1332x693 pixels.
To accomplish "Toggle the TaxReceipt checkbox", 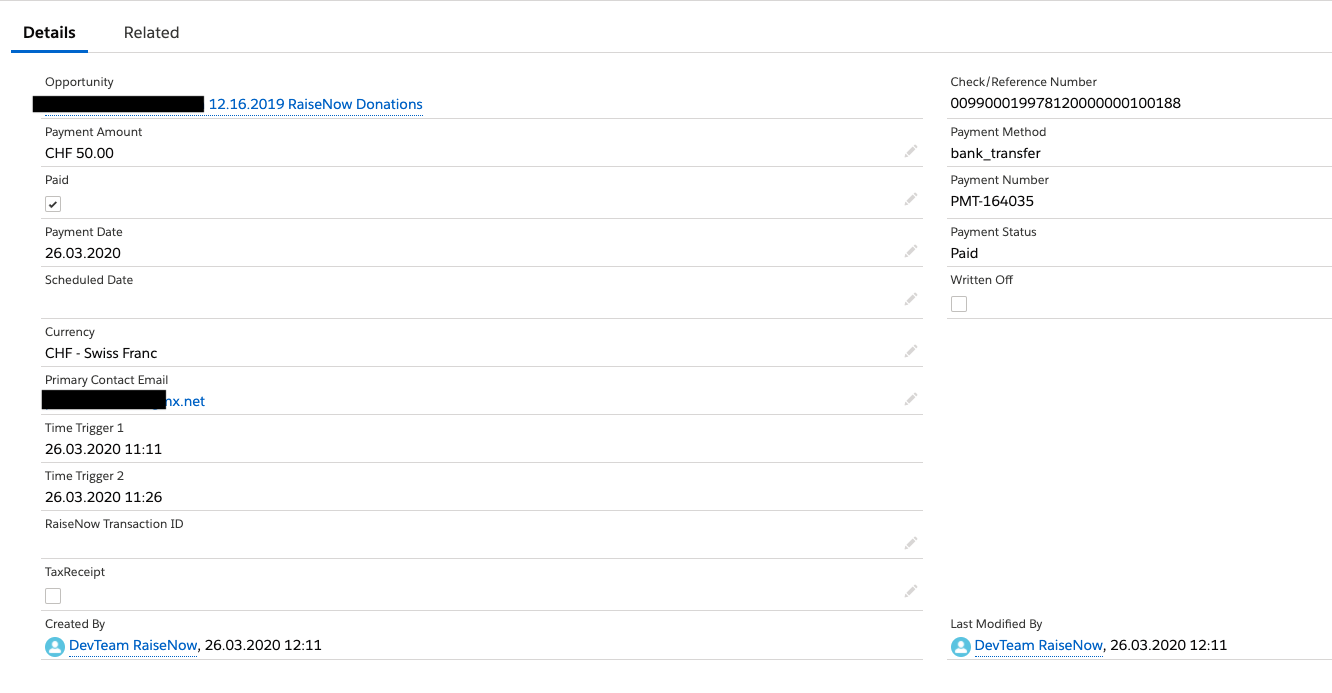I will pos(53,596).
